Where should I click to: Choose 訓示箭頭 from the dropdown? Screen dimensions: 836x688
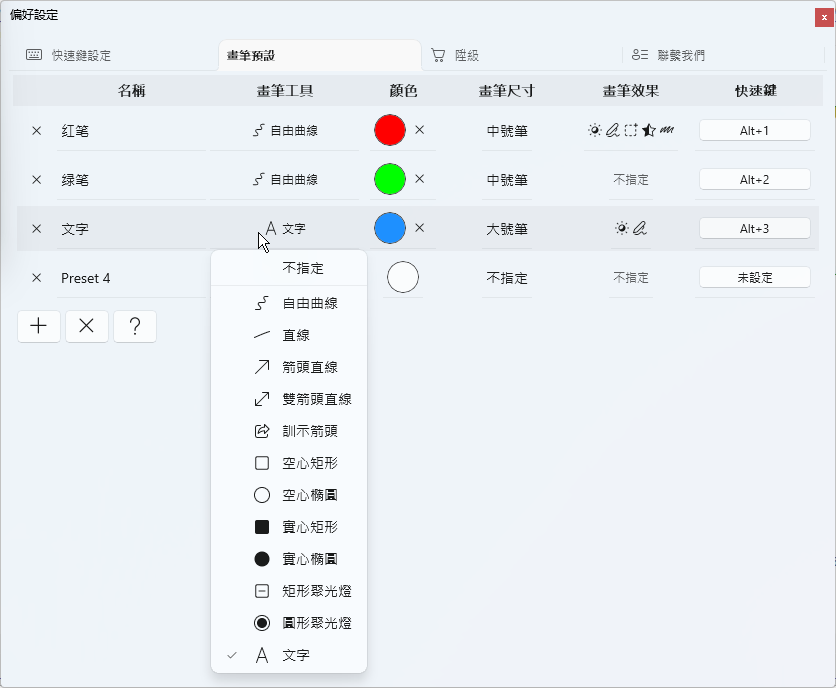(289, 431)
